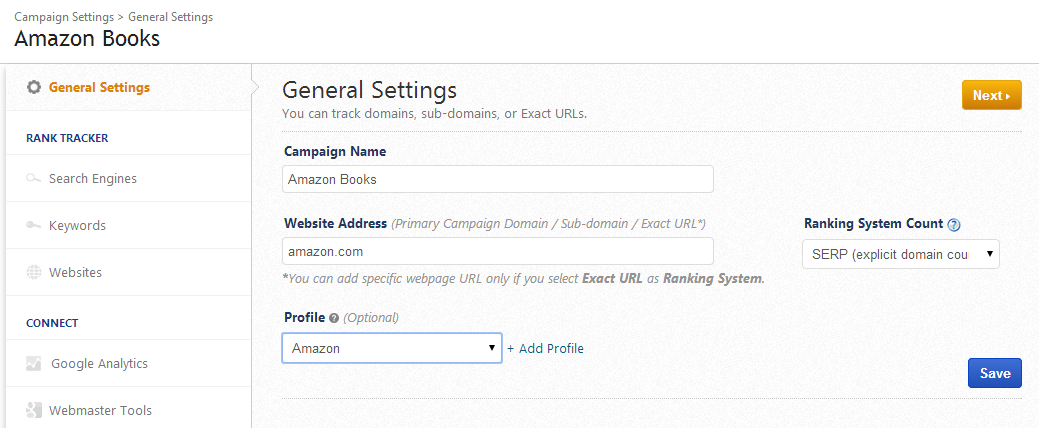Click the Ranking System Count help icon
1039x428 pixels.
click(x=953, y=225)
